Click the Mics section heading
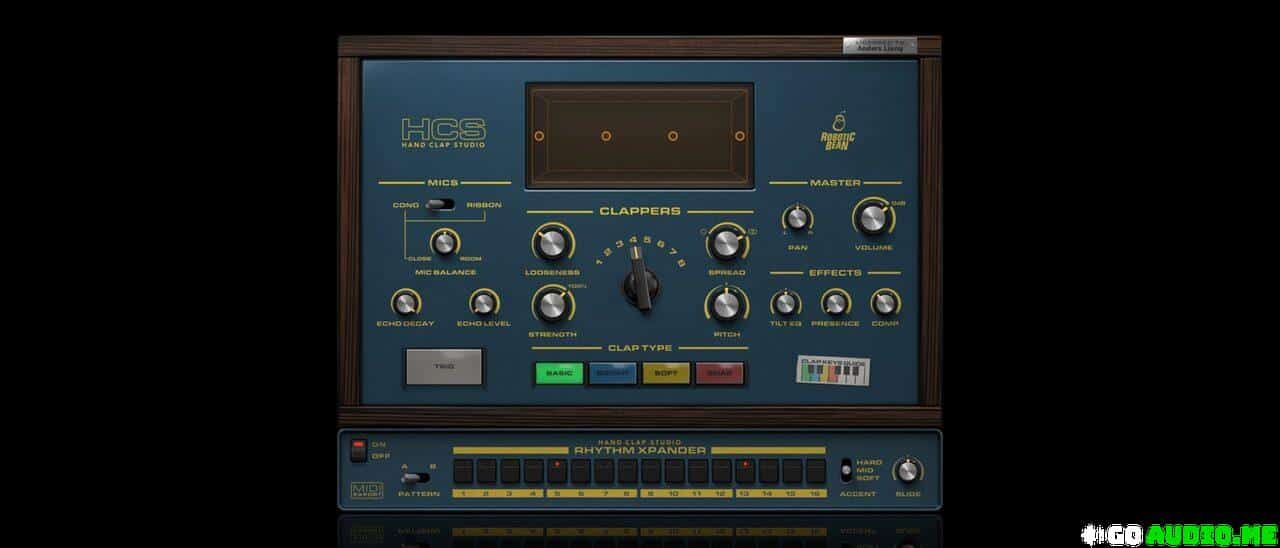The image size is (1280, 548). [442, 183]
